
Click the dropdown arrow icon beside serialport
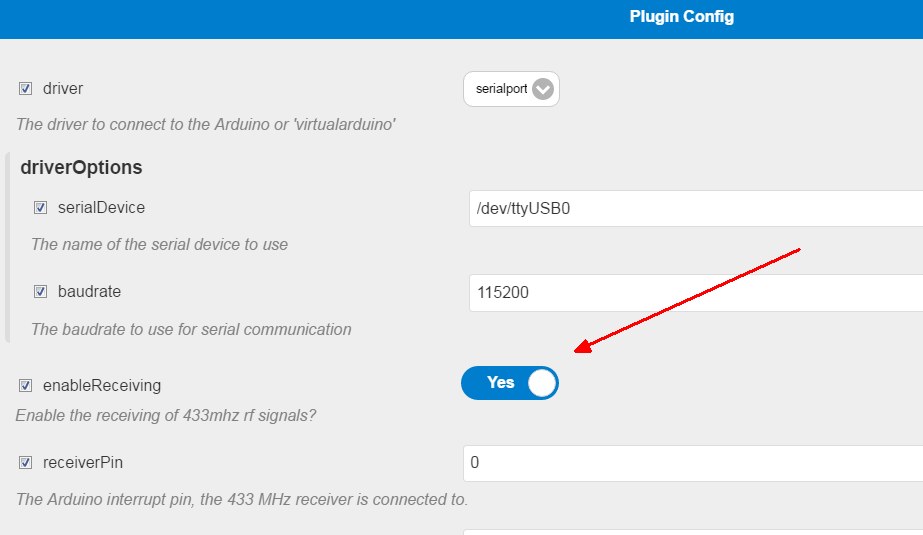(542, 89)
